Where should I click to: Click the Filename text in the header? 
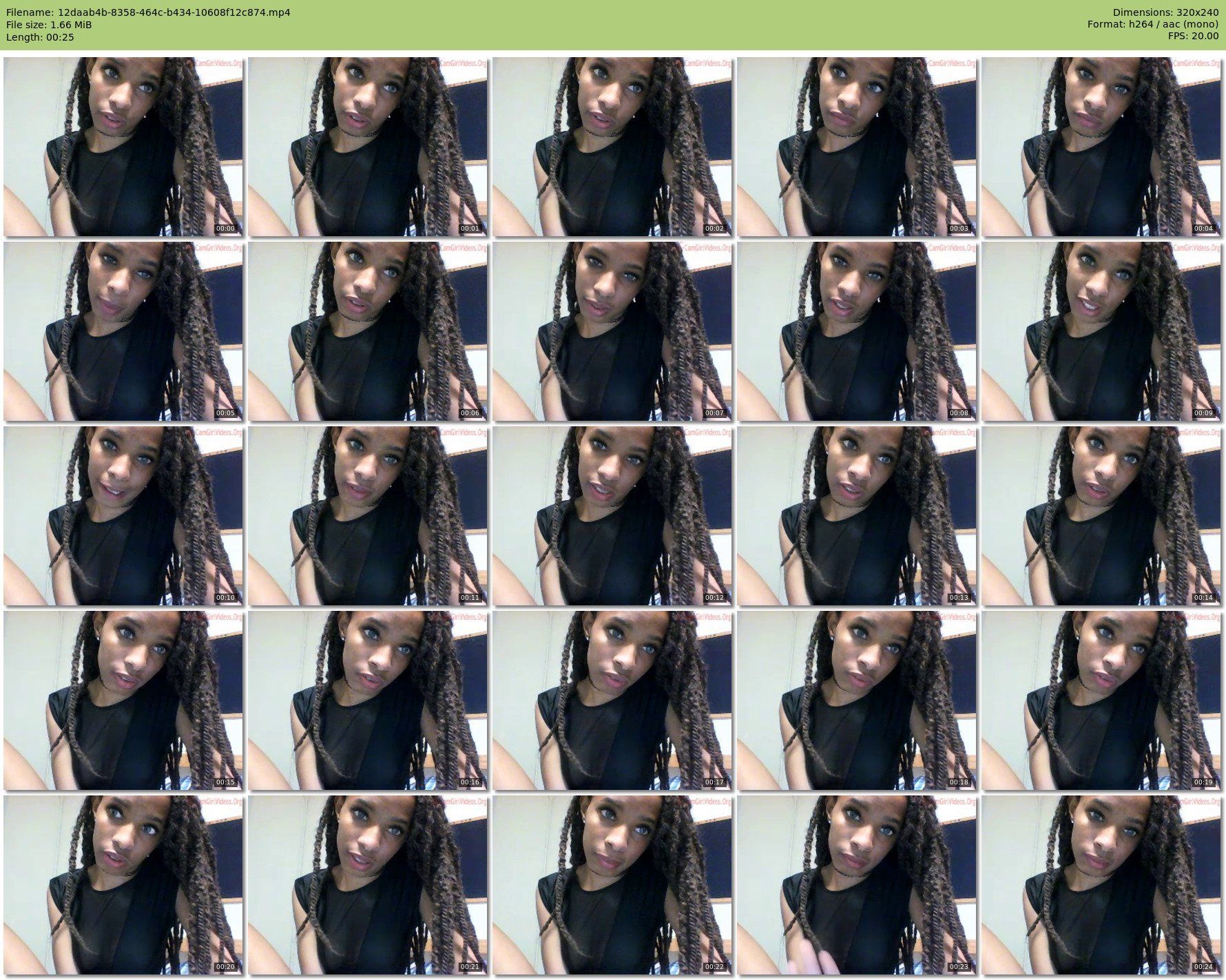[148, 12]
